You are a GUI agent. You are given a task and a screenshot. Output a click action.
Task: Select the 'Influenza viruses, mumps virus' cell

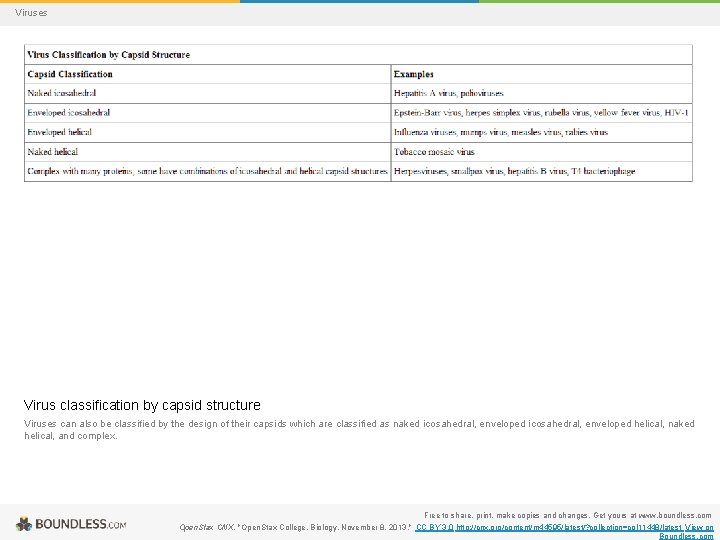542,132
